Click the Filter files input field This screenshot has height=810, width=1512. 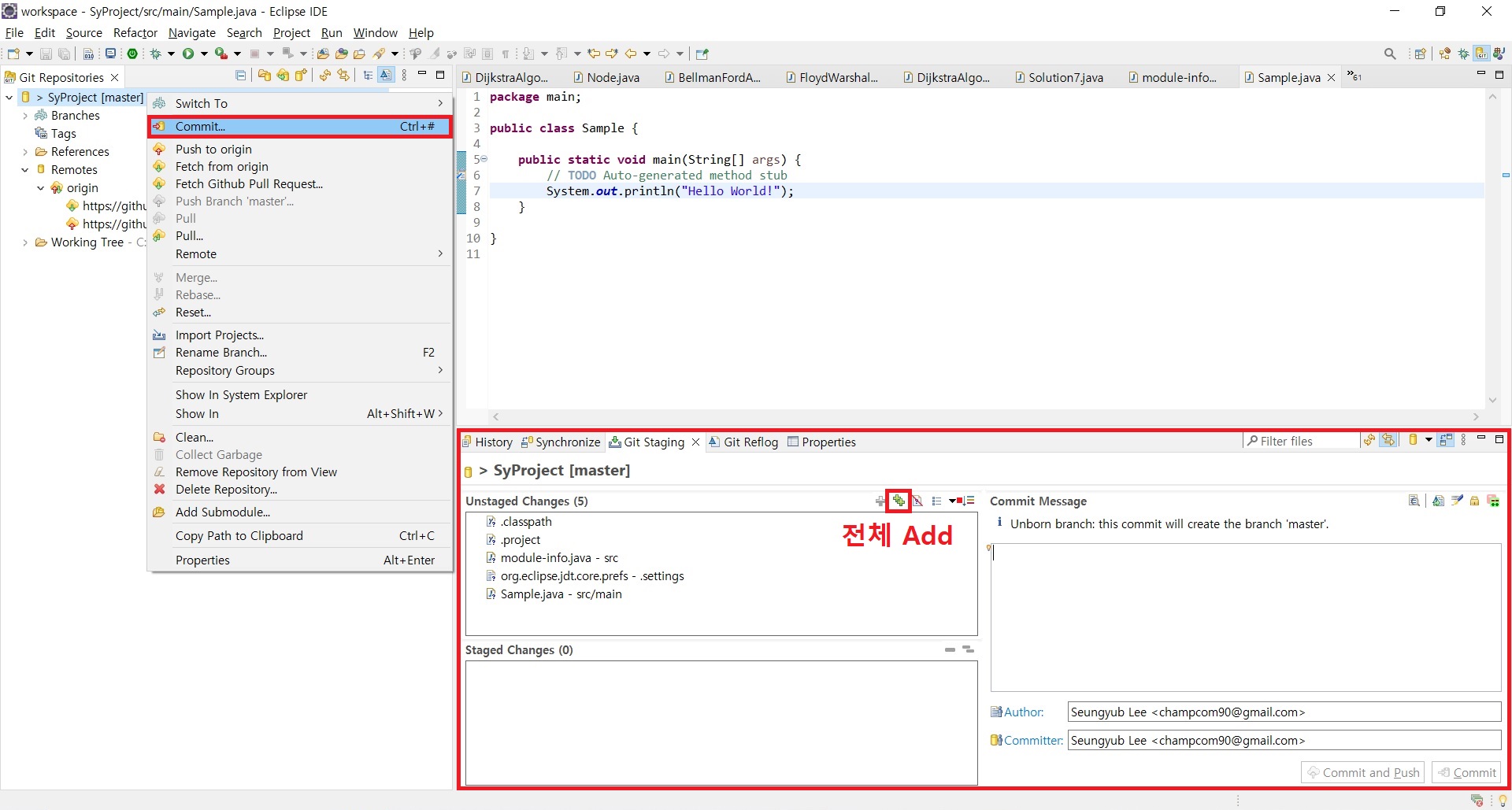point(1302,441)
